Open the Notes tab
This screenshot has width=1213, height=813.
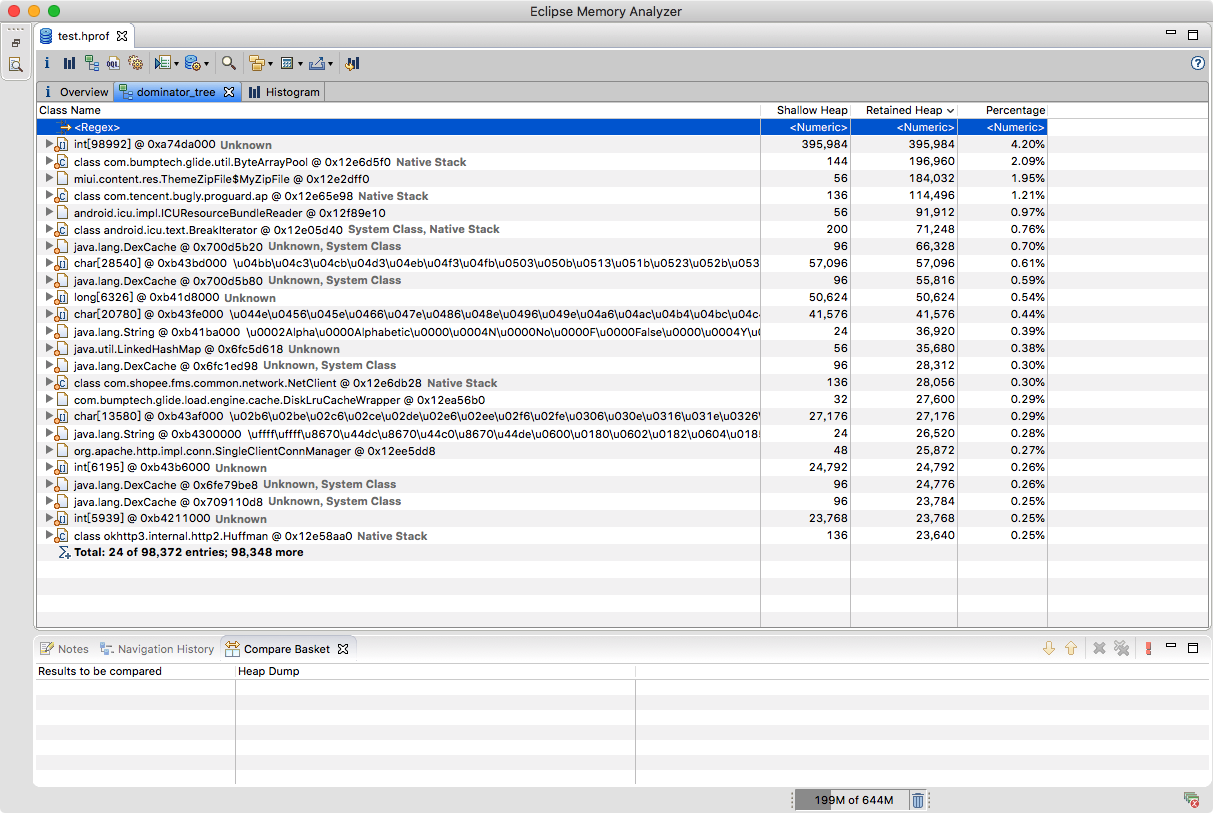point(65,649)
